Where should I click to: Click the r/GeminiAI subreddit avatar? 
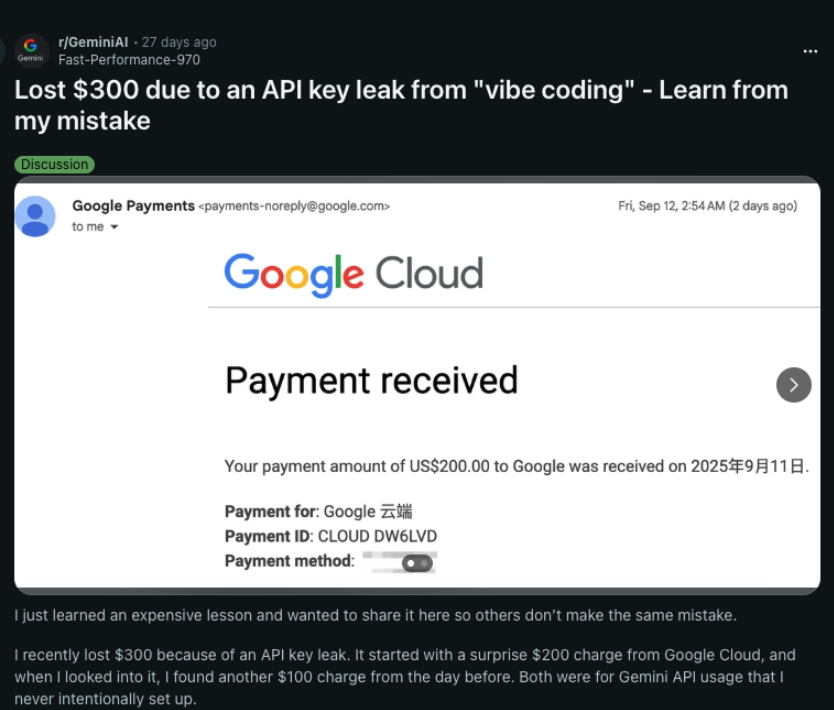31,50
